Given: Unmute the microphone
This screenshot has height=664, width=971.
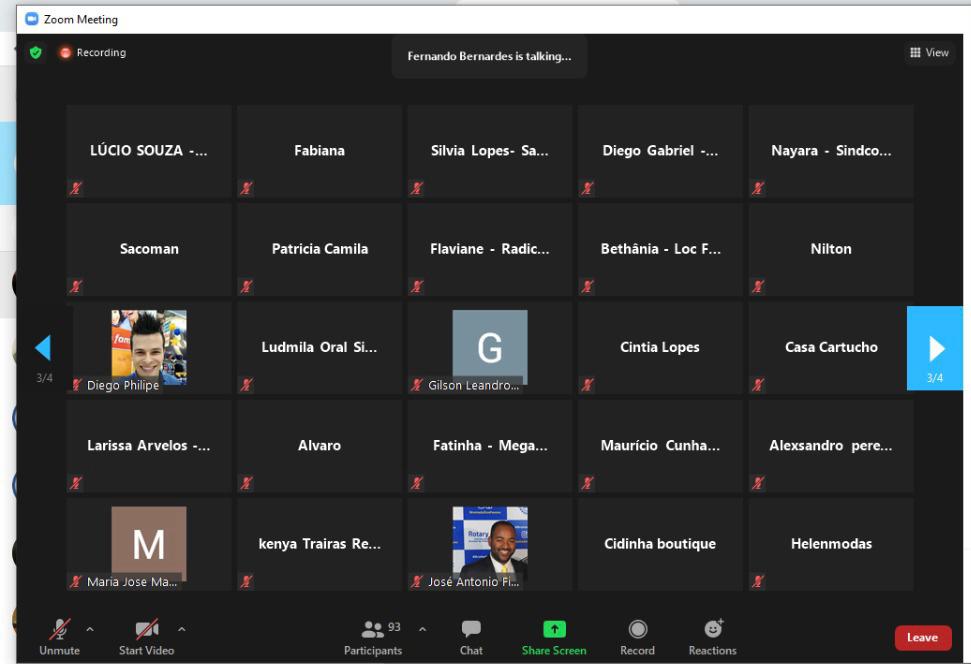Looking at the screenshot, I should (59, 636).
